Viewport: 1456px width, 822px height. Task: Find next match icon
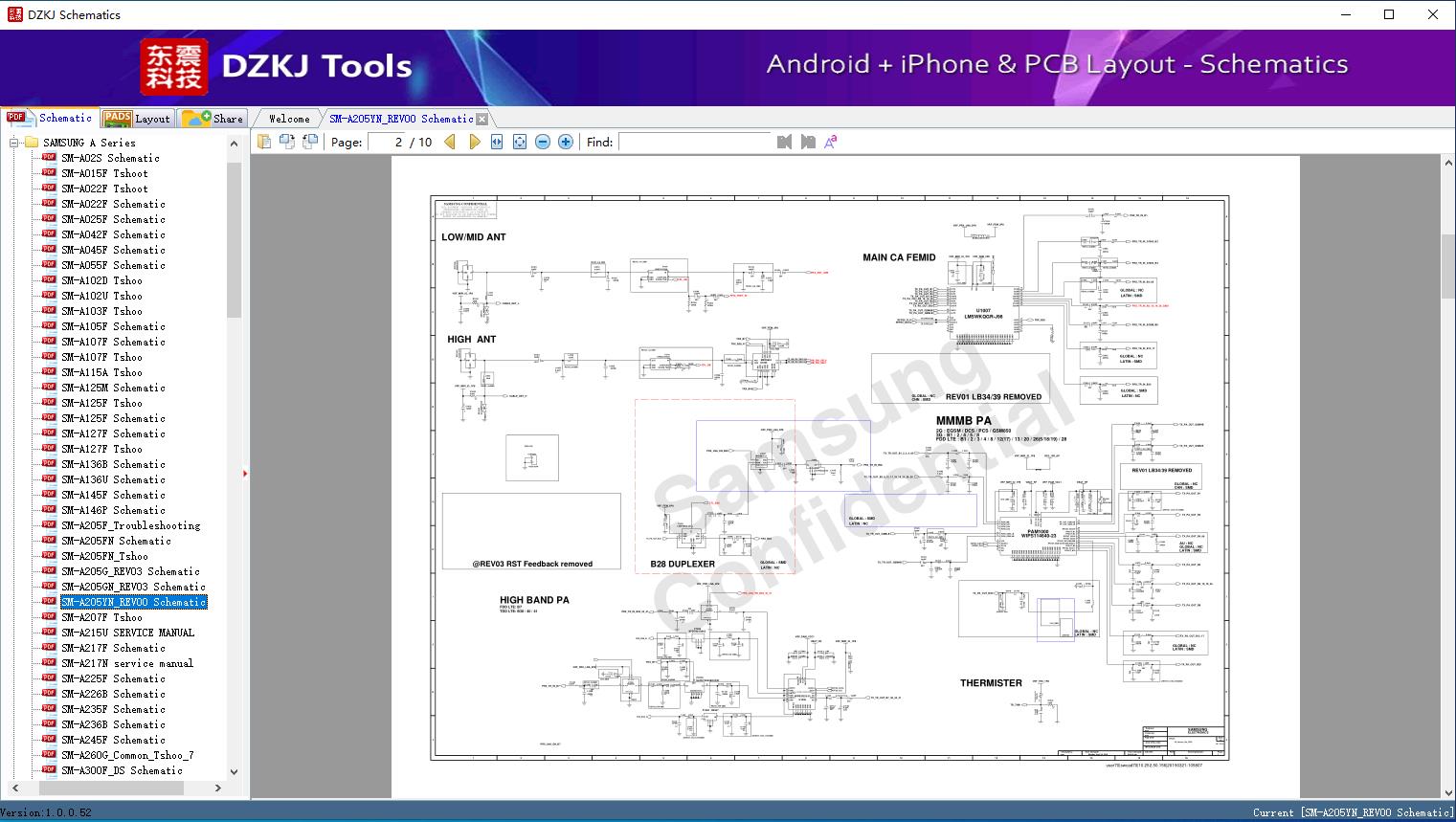808,142
